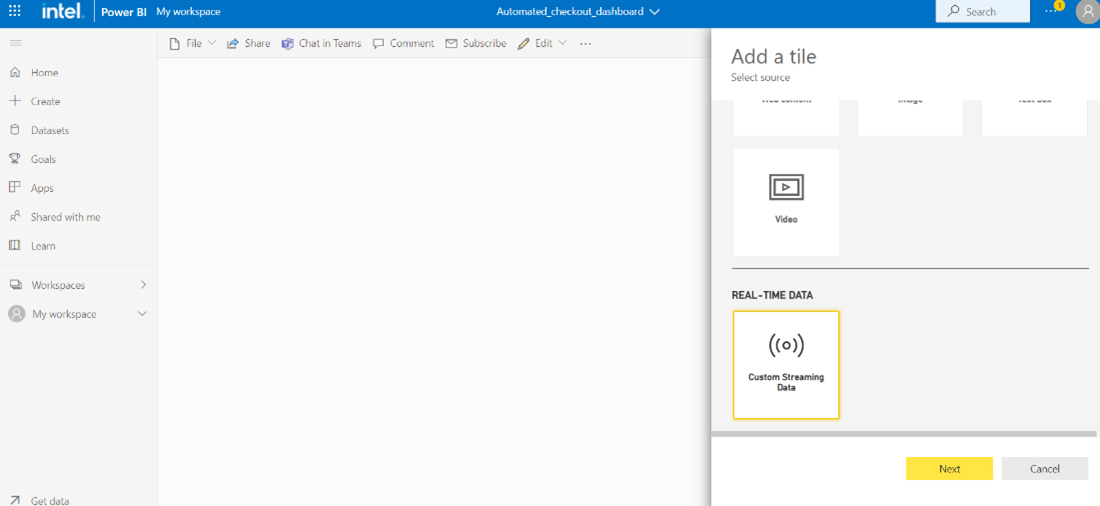
Task: Click the Teams logo icon
Action: tap(287, 44)
